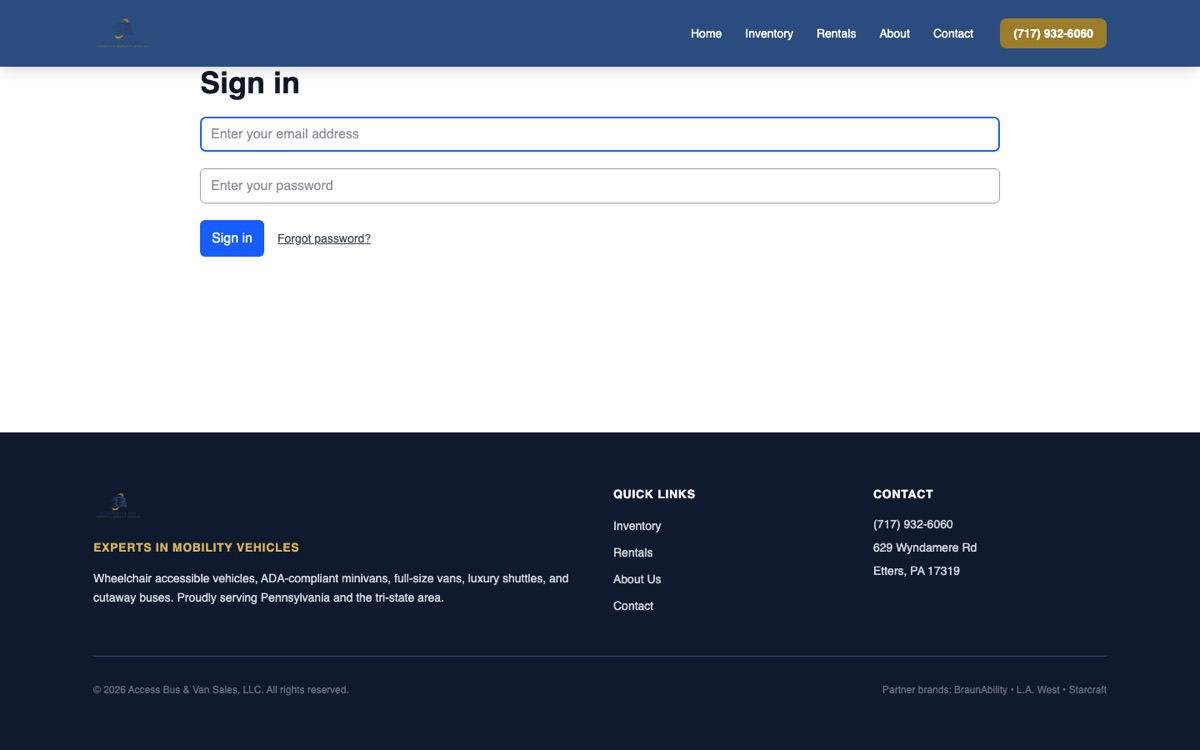Open Rentals under Quick Links
The image size is (1200, 750).
633,553
